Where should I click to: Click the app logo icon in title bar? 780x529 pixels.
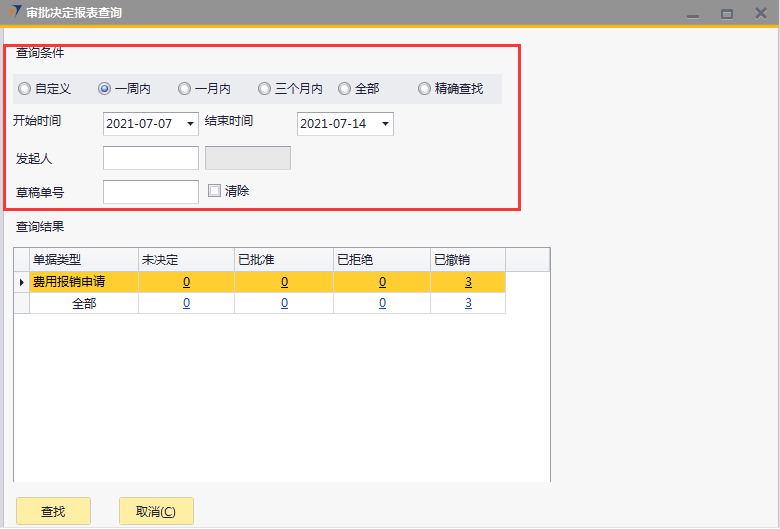[12, 13]
